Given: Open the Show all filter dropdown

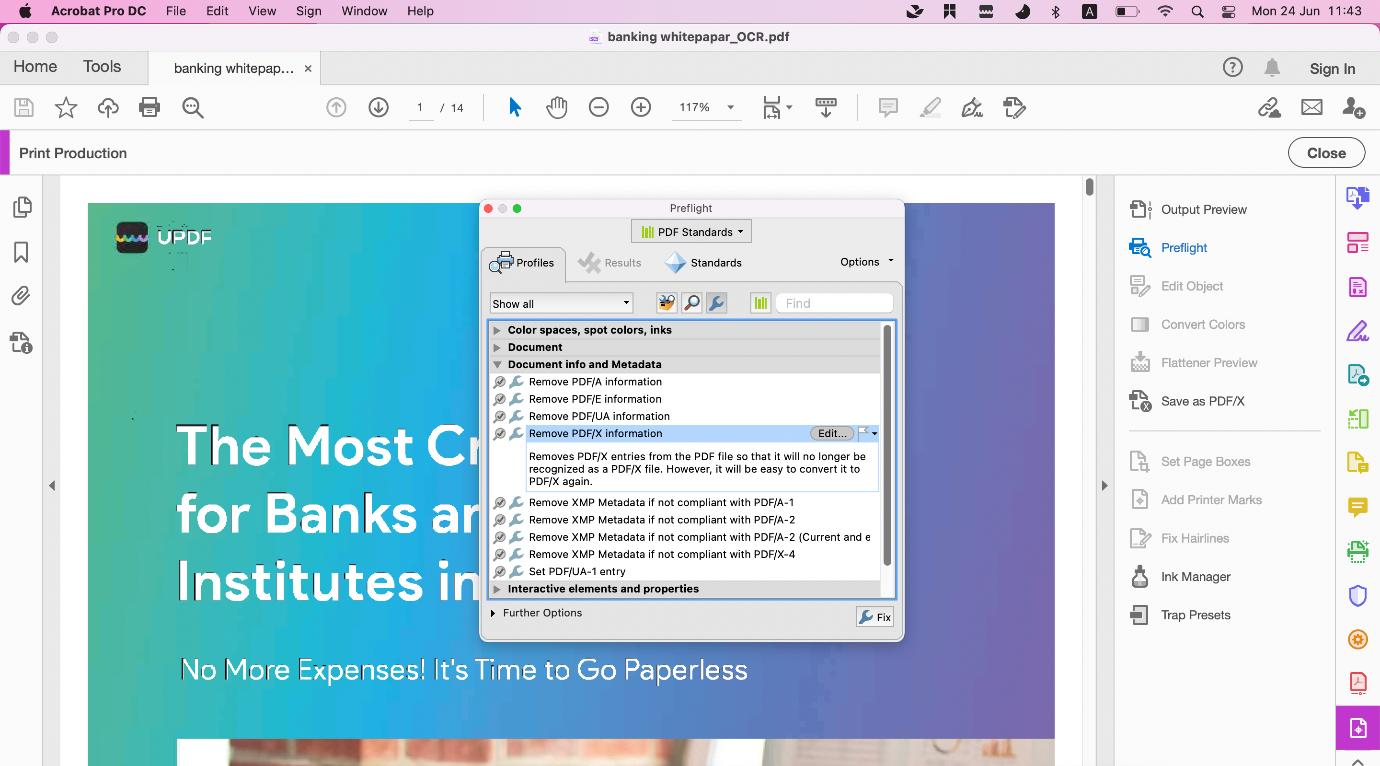Looking at the screenshot, I should click(561, 303).
